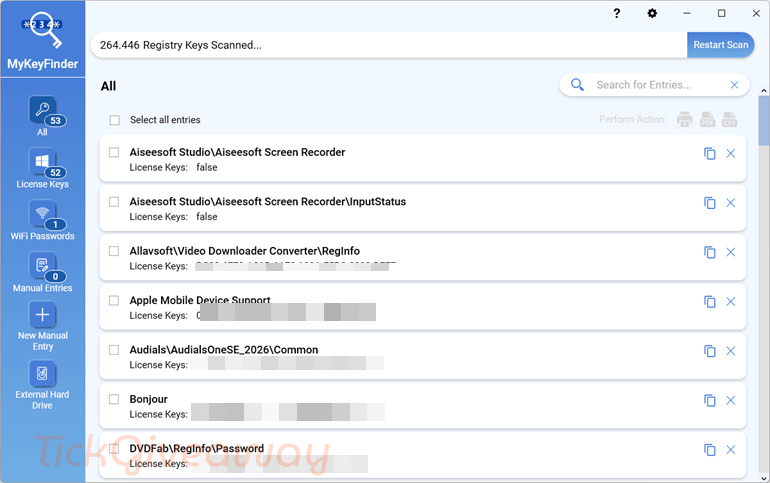Delete Aiseesoft Screen Recorder entry
Image resolution: width=770 pixels, height=483 pixels.
pos(731,154)
